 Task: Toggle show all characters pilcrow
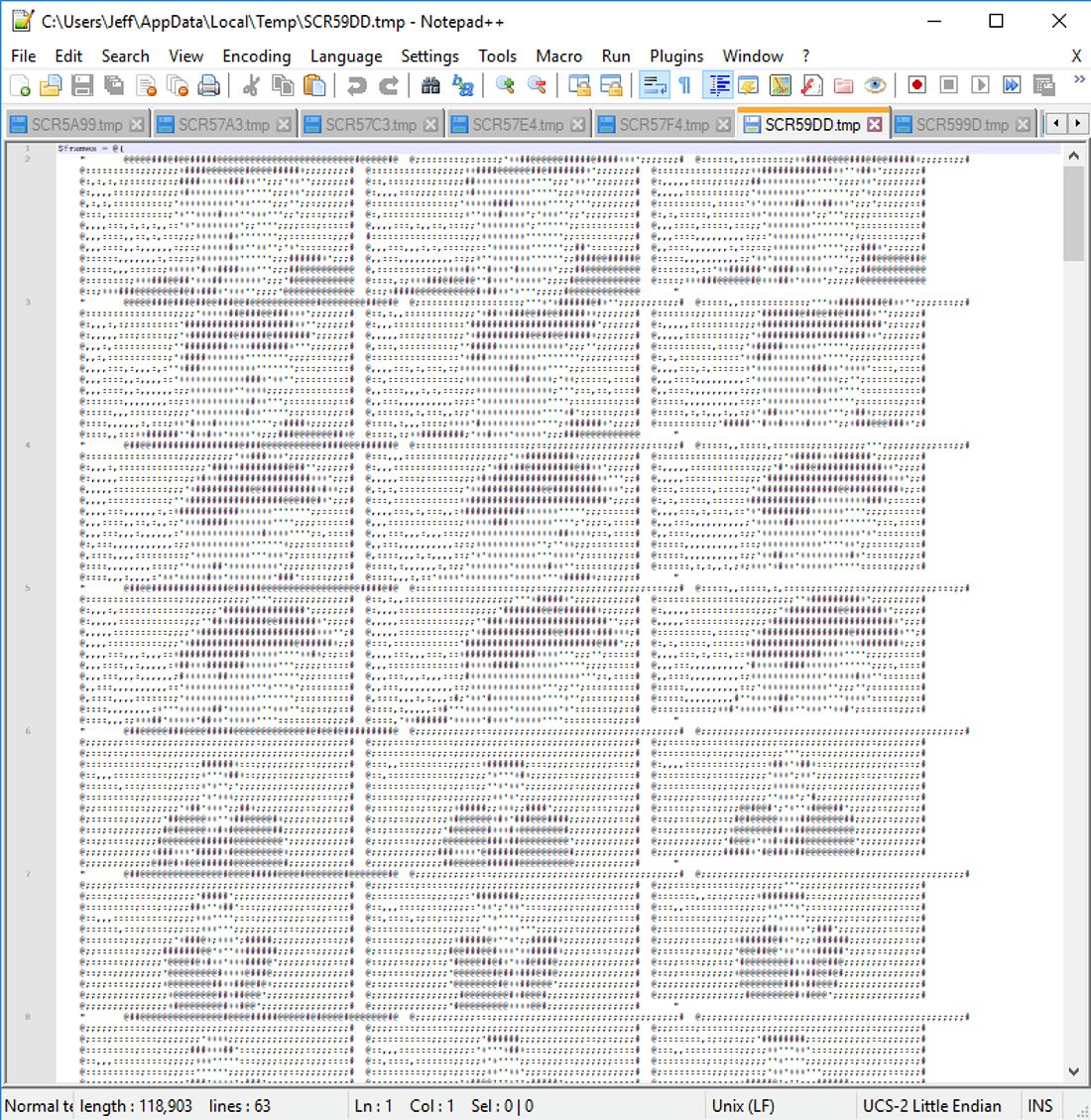click(x=684, y=85)
